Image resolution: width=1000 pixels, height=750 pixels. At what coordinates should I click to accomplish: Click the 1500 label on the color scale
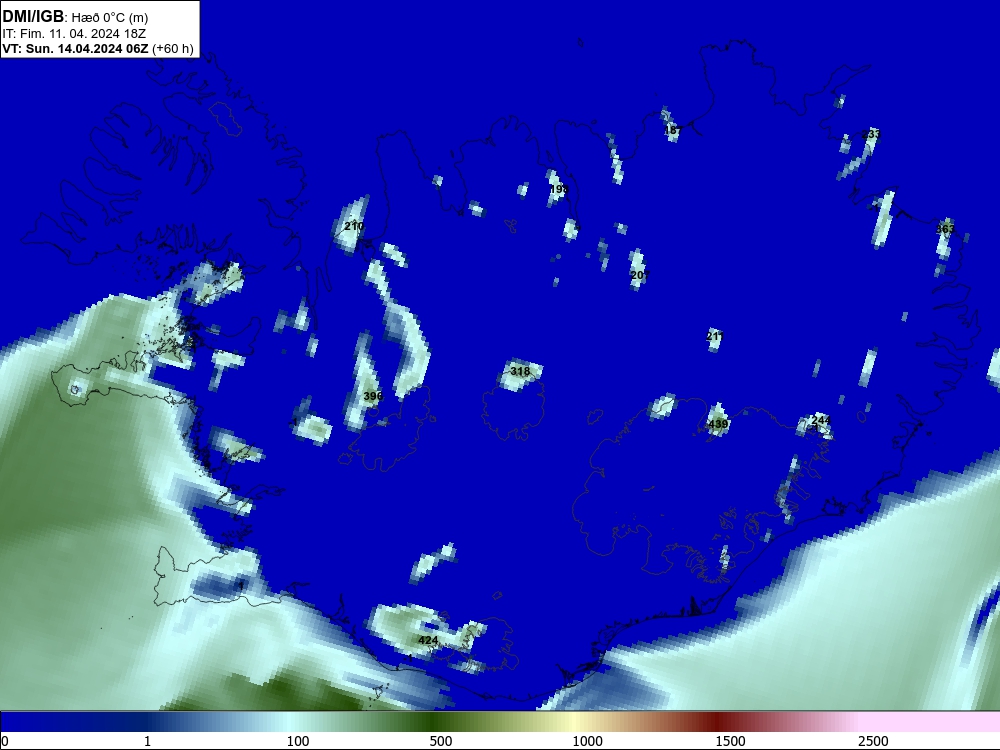tap(730, 741)
